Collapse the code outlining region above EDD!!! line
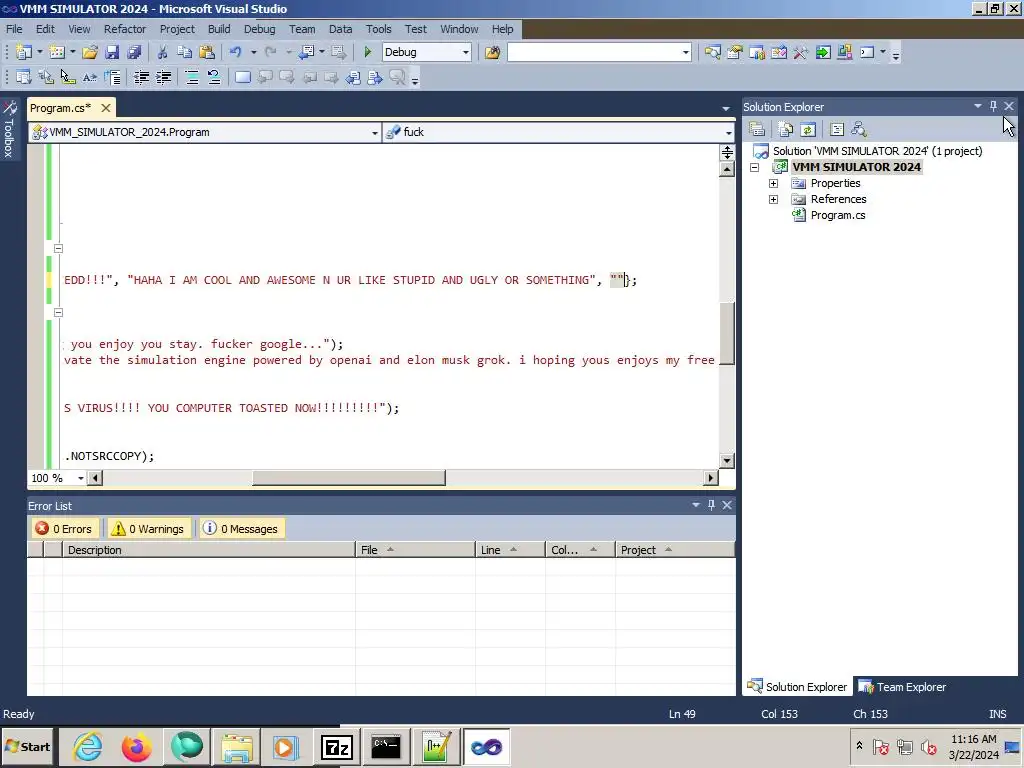Screen dimensions: 1024x768 click(58, 248)
